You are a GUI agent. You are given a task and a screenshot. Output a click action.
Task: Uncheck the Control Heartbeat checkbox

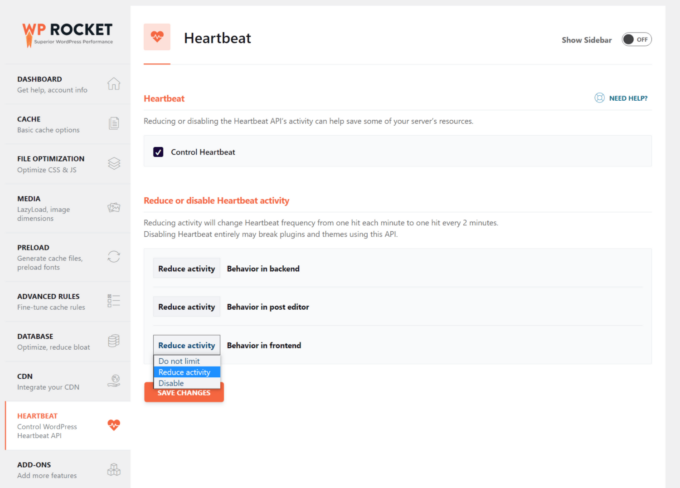tap(158, 152)
